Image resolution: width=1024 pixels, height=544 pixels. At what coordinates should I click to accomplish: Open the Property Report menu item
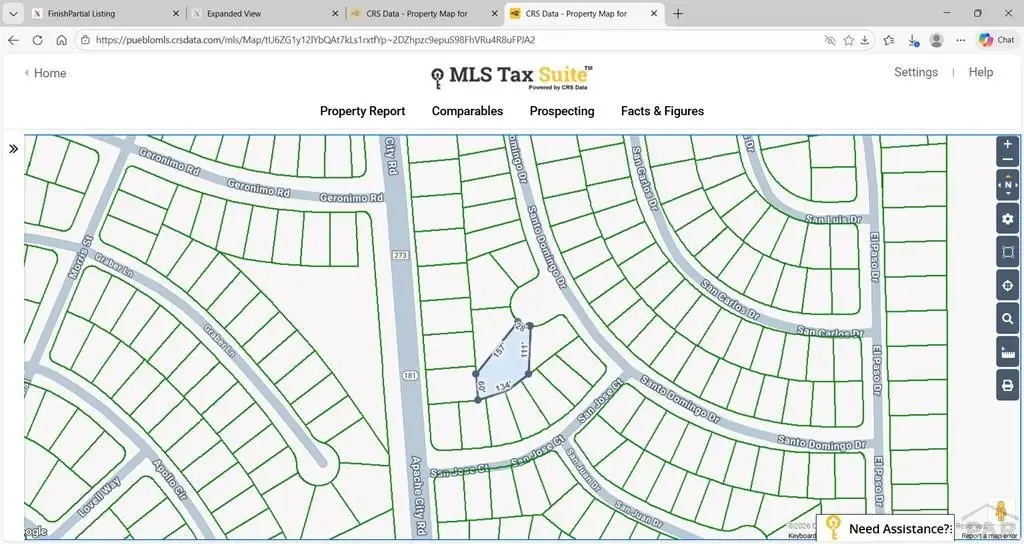(x=362, y=111)
